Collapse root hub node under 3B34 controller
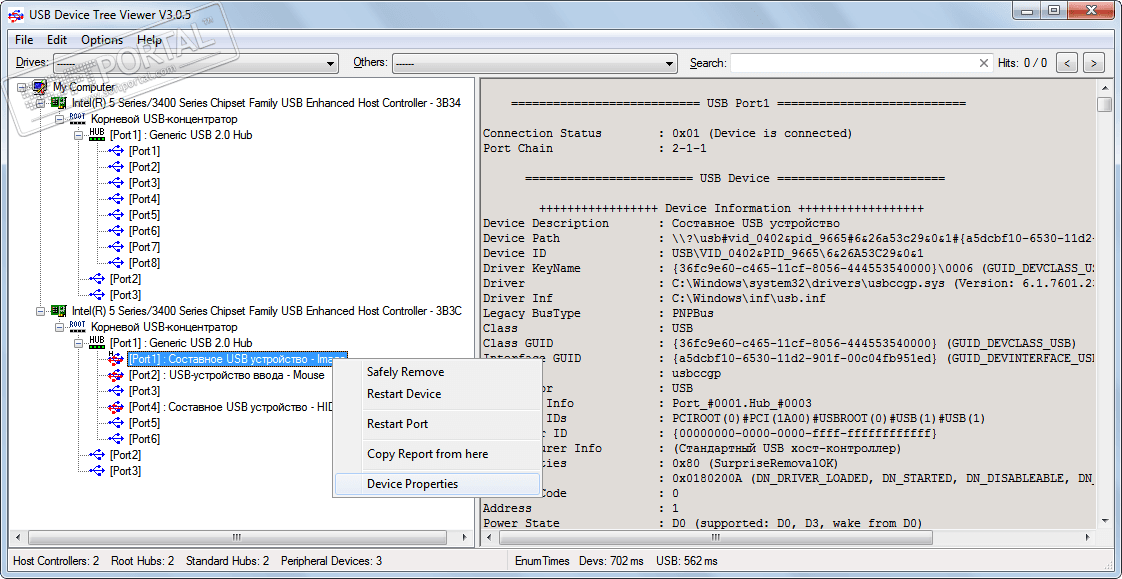 coord(59,119)
